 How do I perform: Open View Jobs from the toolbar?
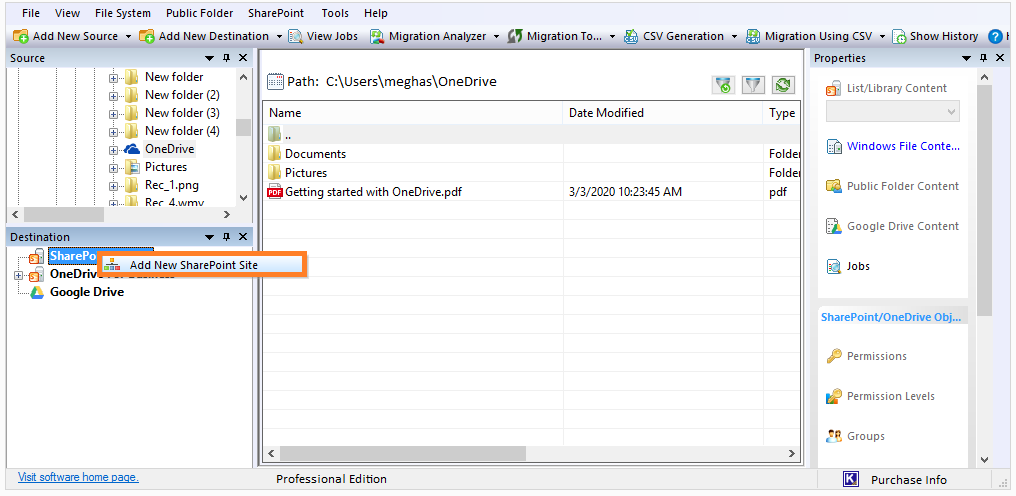[323, 36]
